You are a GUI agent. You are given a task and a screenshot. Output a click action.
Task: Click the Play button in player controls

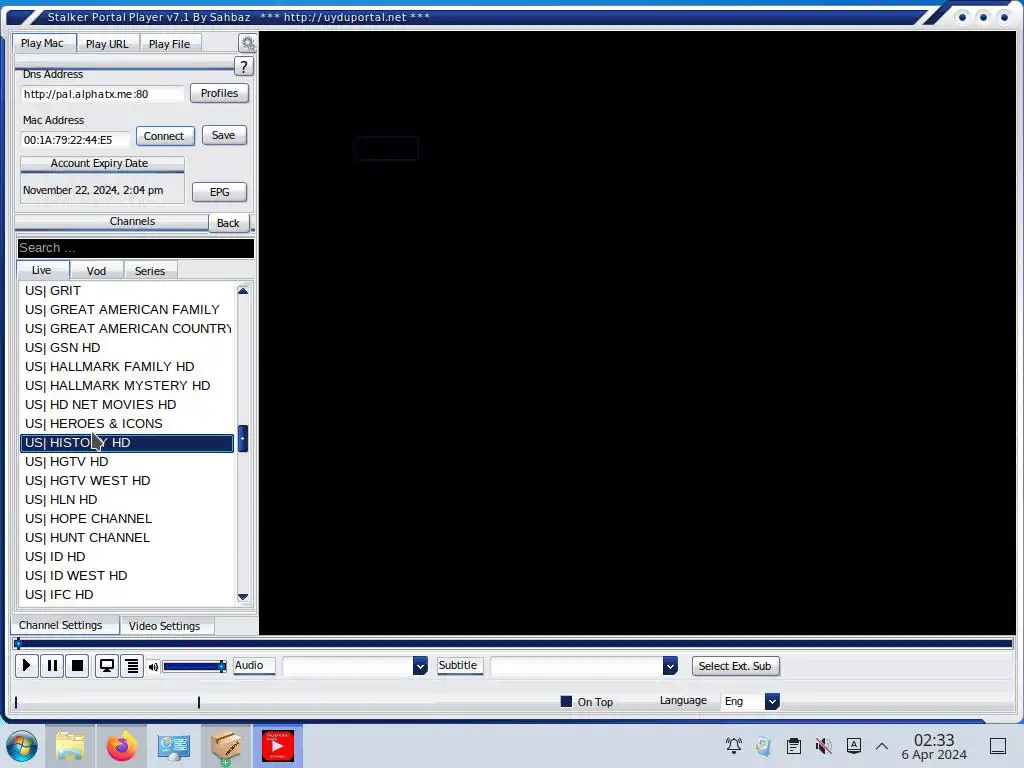(26, 665)
